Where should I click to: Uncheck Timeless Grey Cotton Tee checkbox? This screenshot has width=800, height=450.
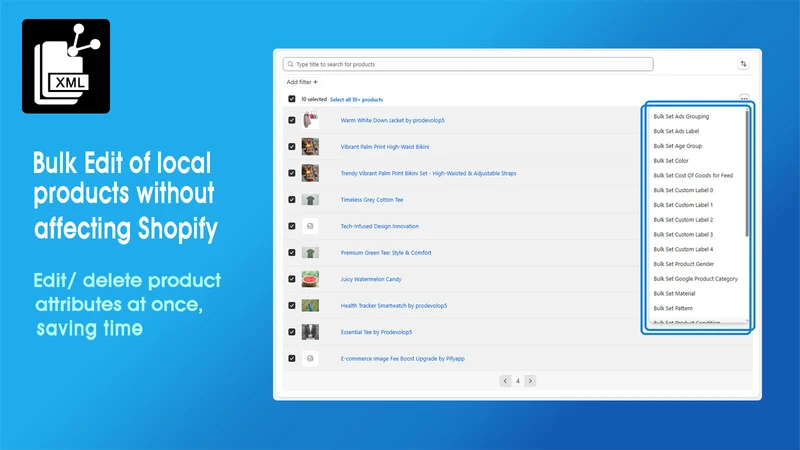click(x=292, y=199)
